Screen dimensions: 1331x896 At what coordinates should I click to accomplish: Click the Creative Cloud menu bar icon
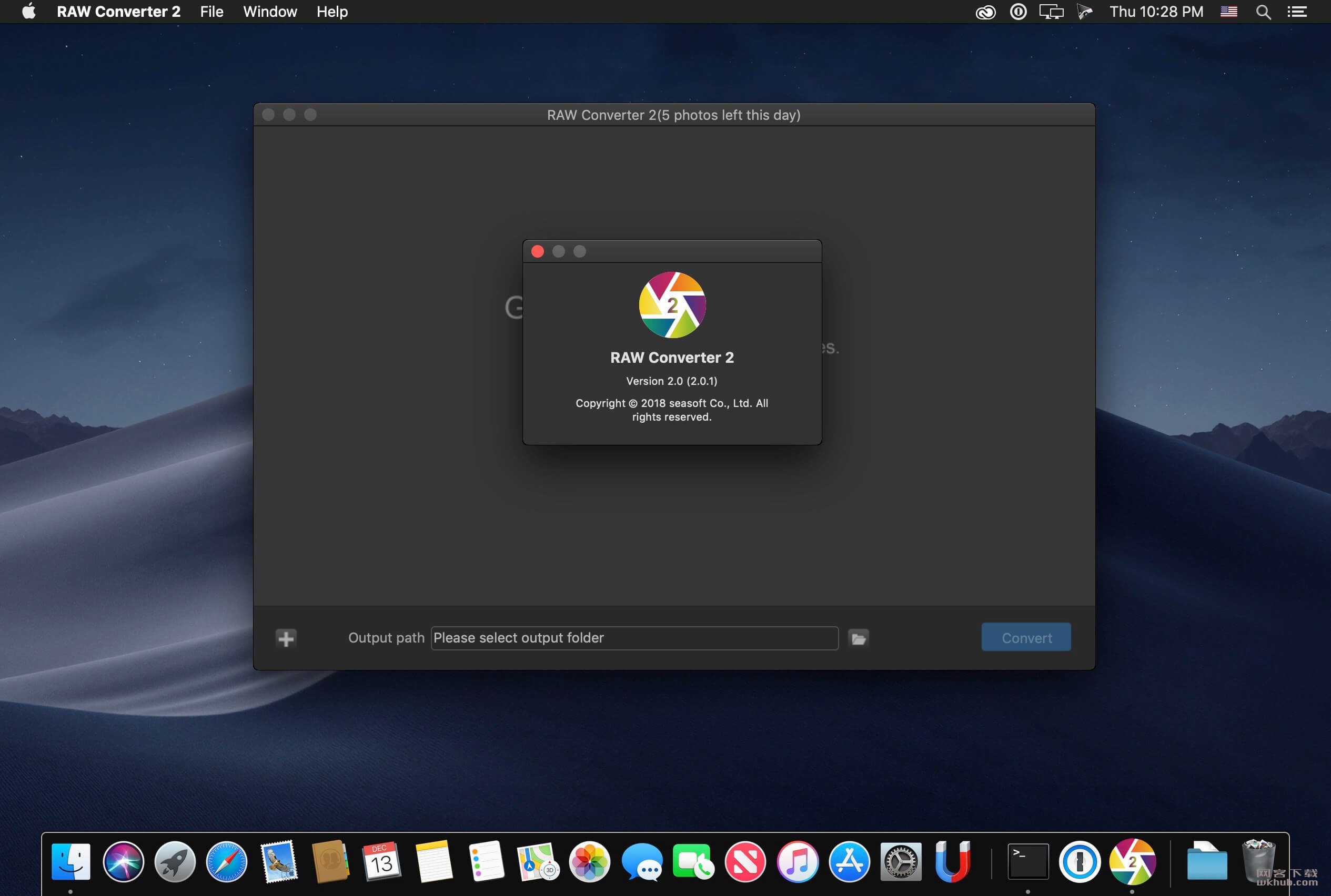pos(985,12)
